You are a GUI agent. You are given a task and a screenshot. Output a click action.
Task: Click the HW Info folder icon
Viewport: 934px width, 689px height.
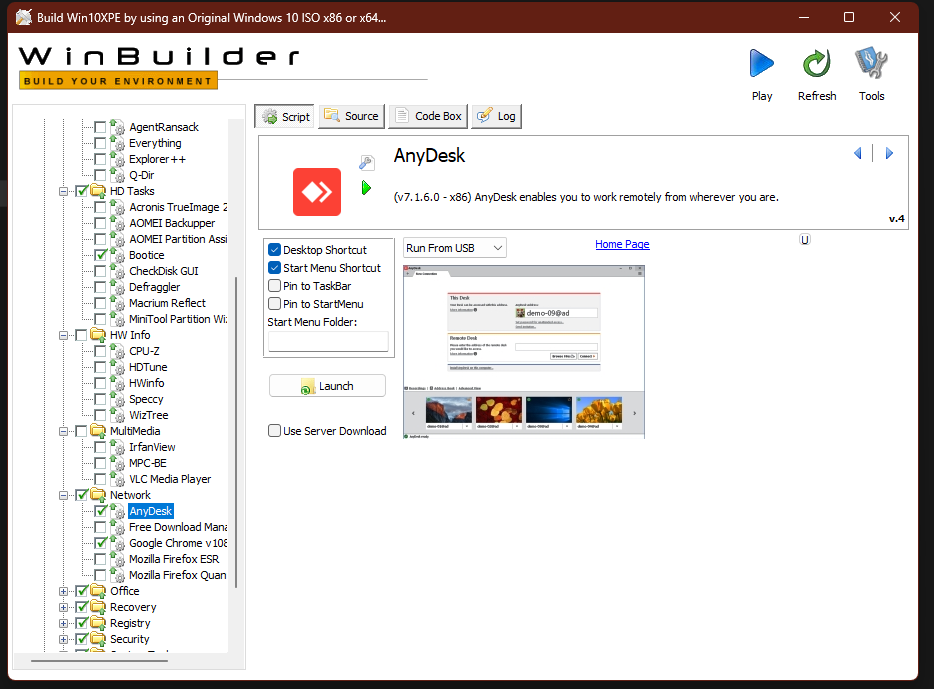[x=98, y=335]
